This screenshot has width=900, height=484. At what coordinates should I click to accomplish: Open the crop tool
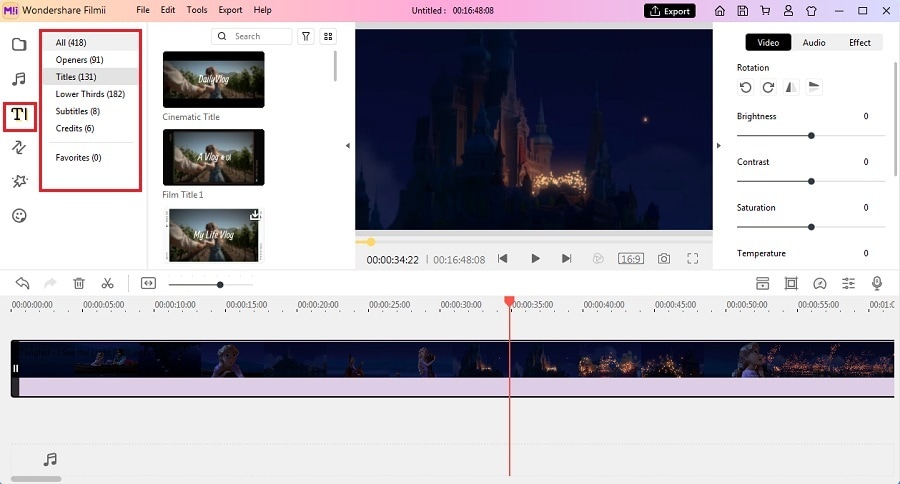[x=791, y=283]
